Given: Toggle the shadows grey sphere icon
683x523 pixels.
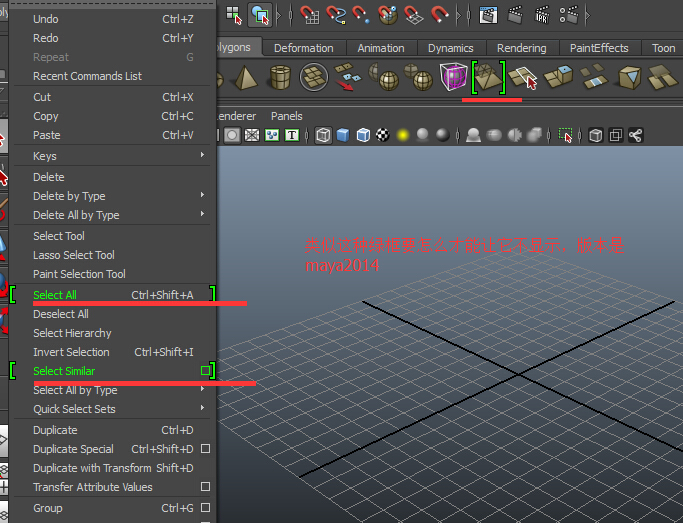Looking at the screenshot, I should pos(423,135).
